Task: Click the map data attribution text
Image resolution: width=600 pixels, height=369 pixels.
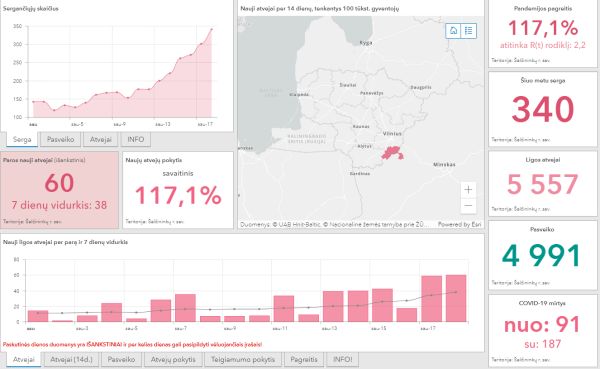Action: (x=334, y=224)
